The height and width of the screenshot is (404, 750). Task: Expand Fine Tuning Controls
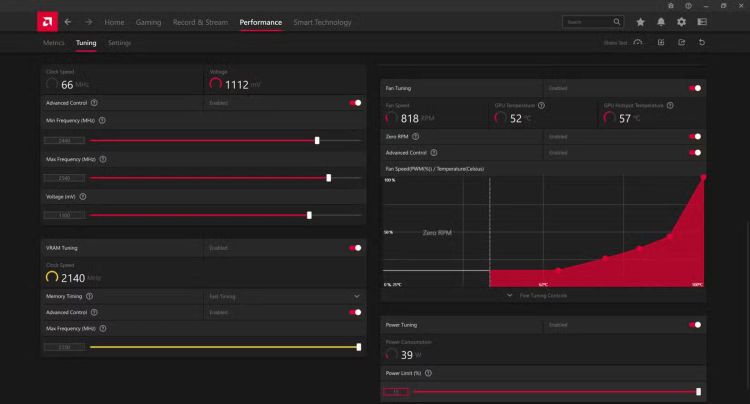click(538, 295)
